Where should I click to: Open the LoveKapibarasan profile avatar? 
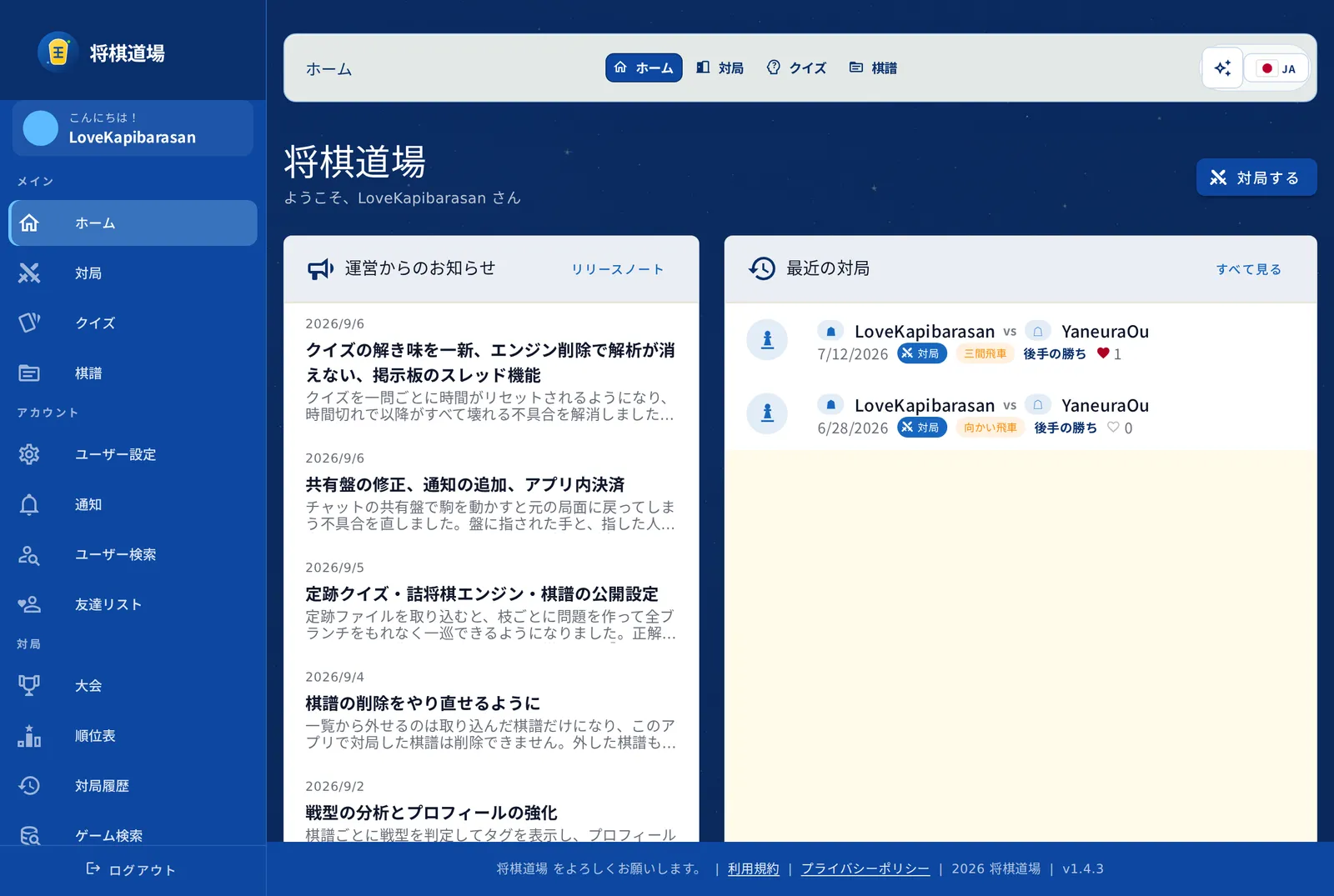pyautogui.click(x=40, y=128)
